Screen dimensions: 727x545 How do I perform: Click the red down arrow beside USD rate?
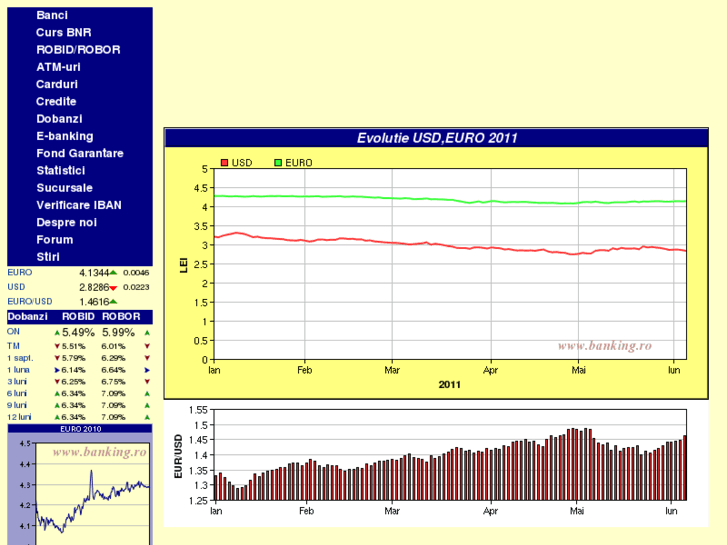(x=114, y=287)
